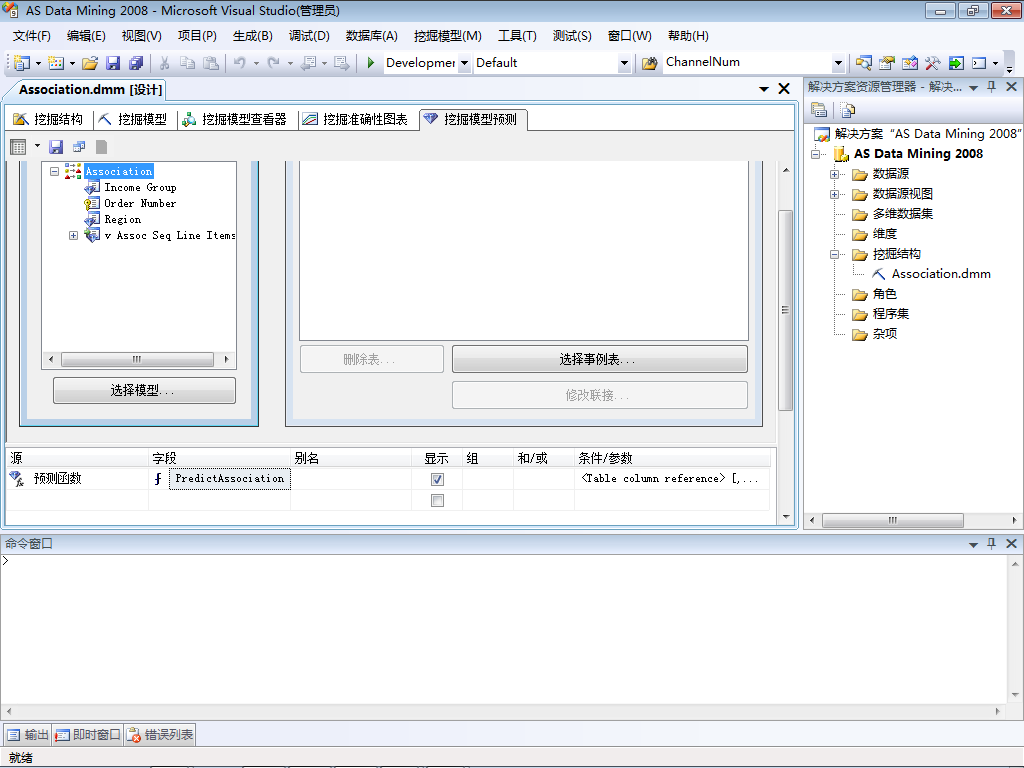Click the 选择模型... button
Screen dimensions: 1024x768
point(144,391)
